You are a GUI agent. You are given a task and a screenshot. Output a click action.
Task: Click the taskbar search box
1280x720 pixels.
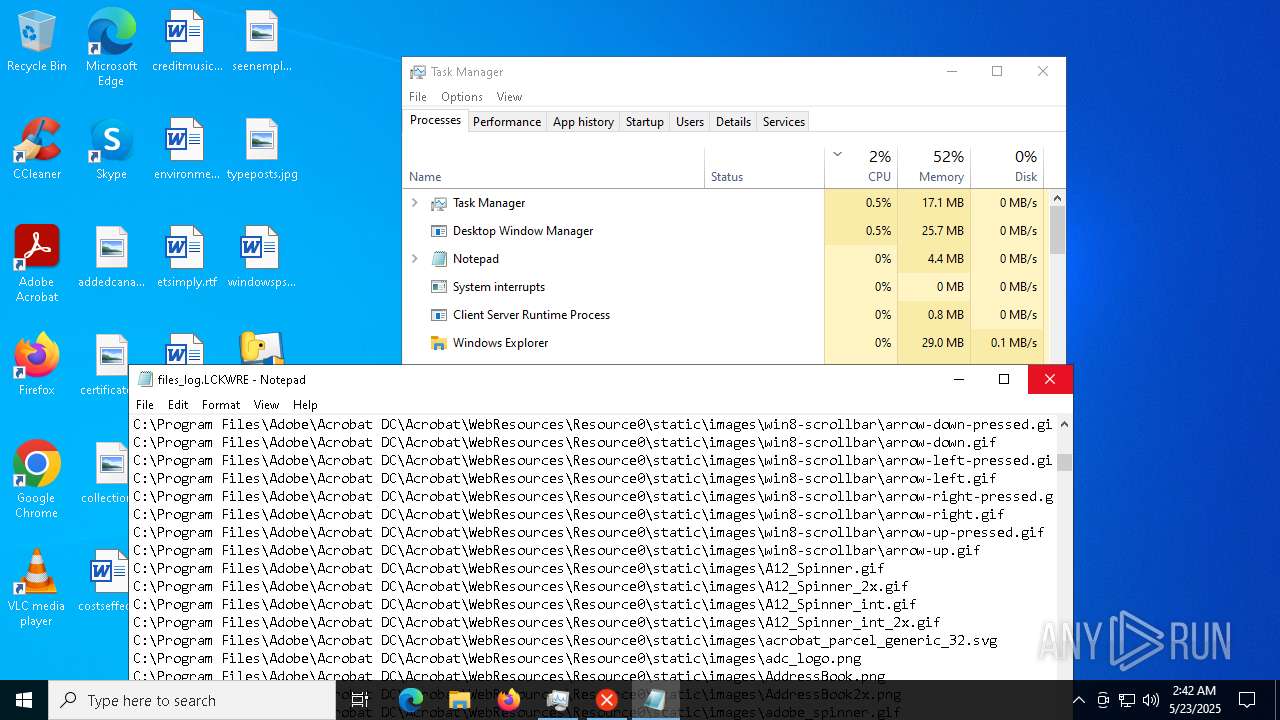(x=192, y=700)
